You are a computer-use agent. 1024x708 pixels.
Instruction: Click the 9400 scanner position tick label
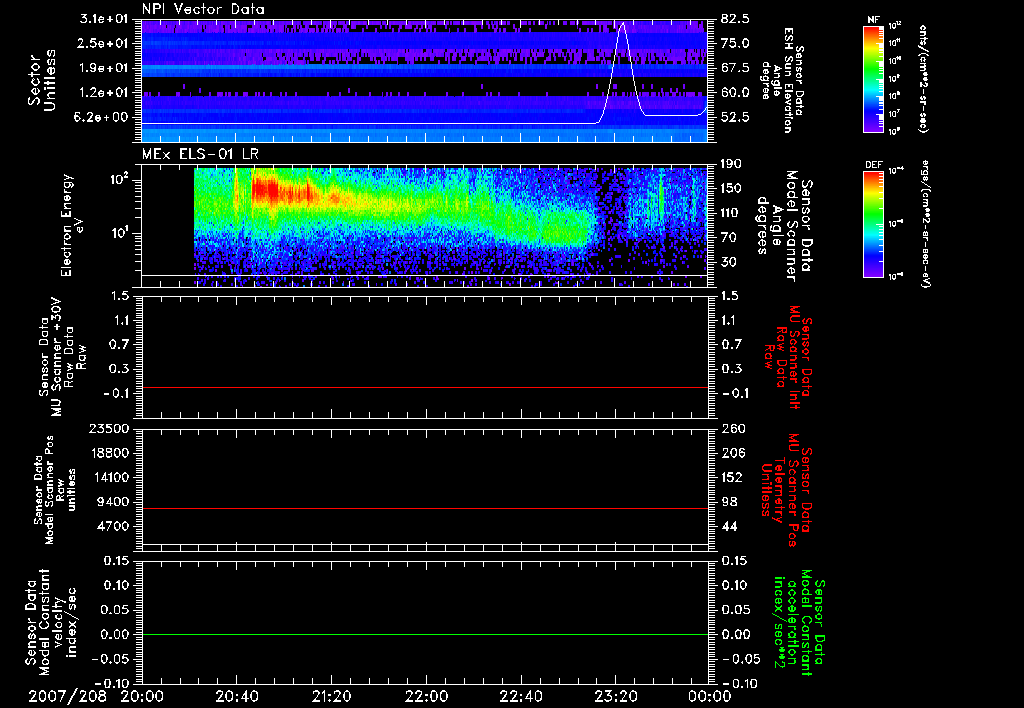click(x=112, y=502)
